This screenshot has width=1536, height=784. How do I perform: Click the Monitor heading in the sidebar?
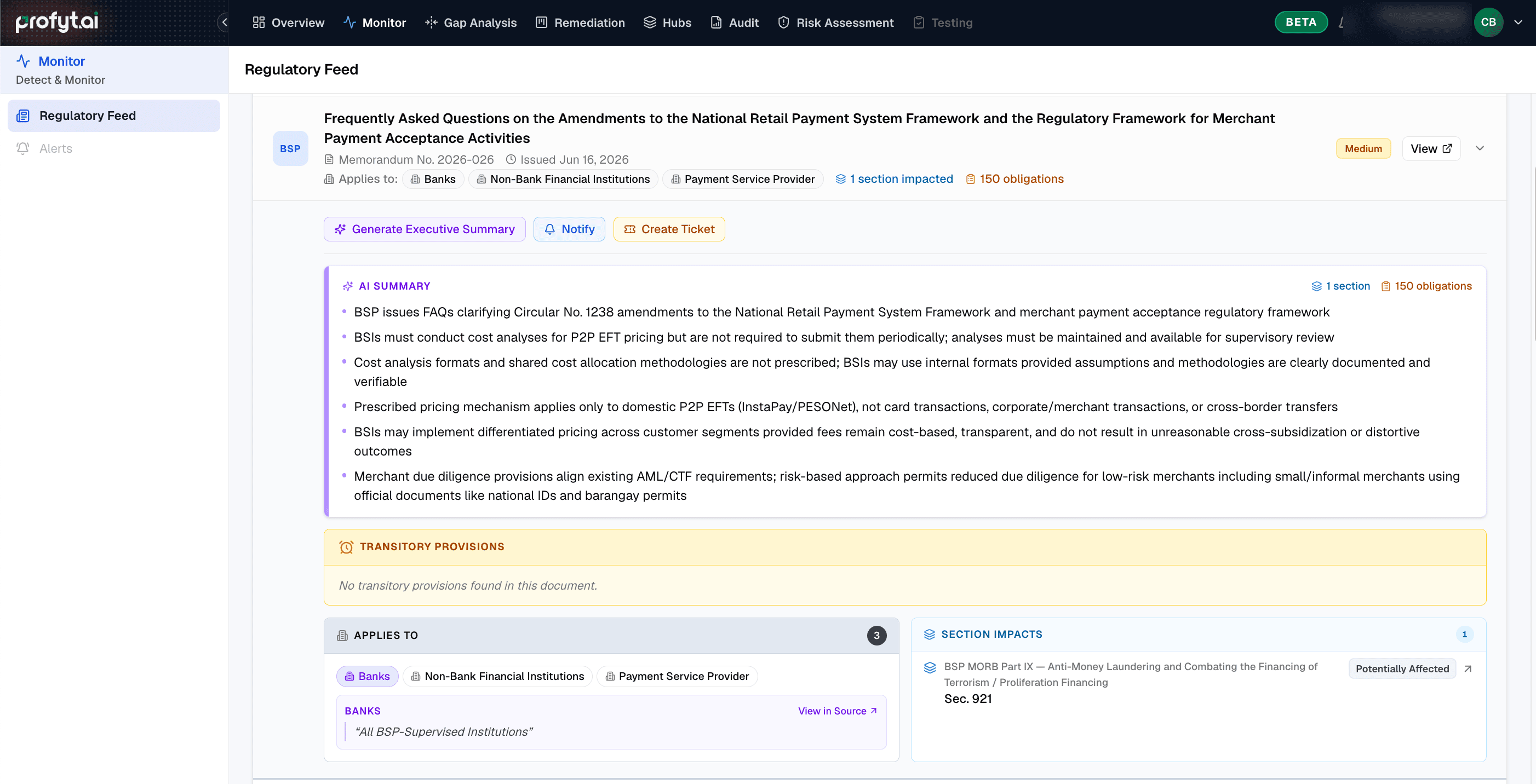click(x=61, y=61)
